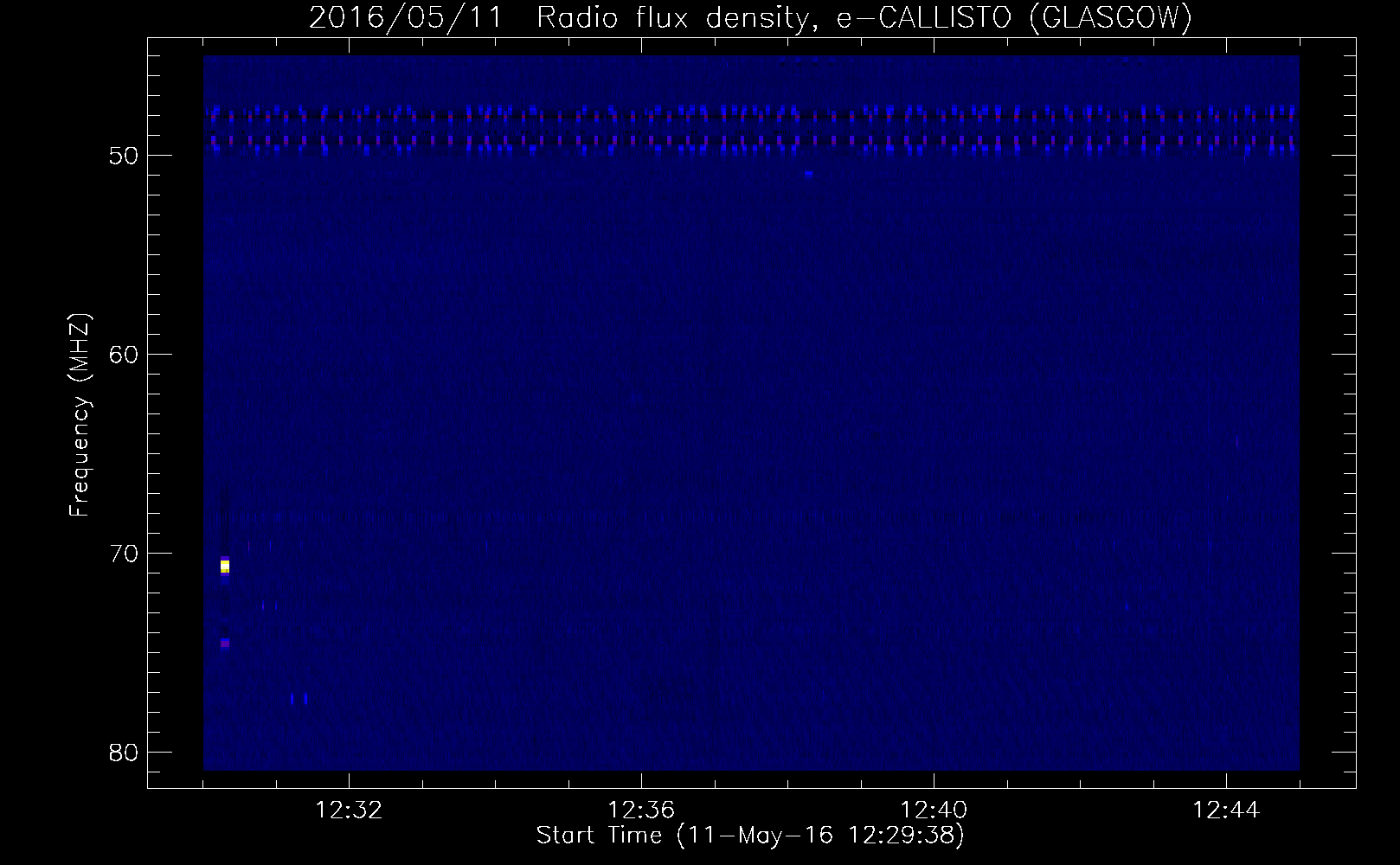This screenshot has height=865, width=1400.
Task: Click the "Frequency (MHZ)" axis label
Action: coord(80,415)
